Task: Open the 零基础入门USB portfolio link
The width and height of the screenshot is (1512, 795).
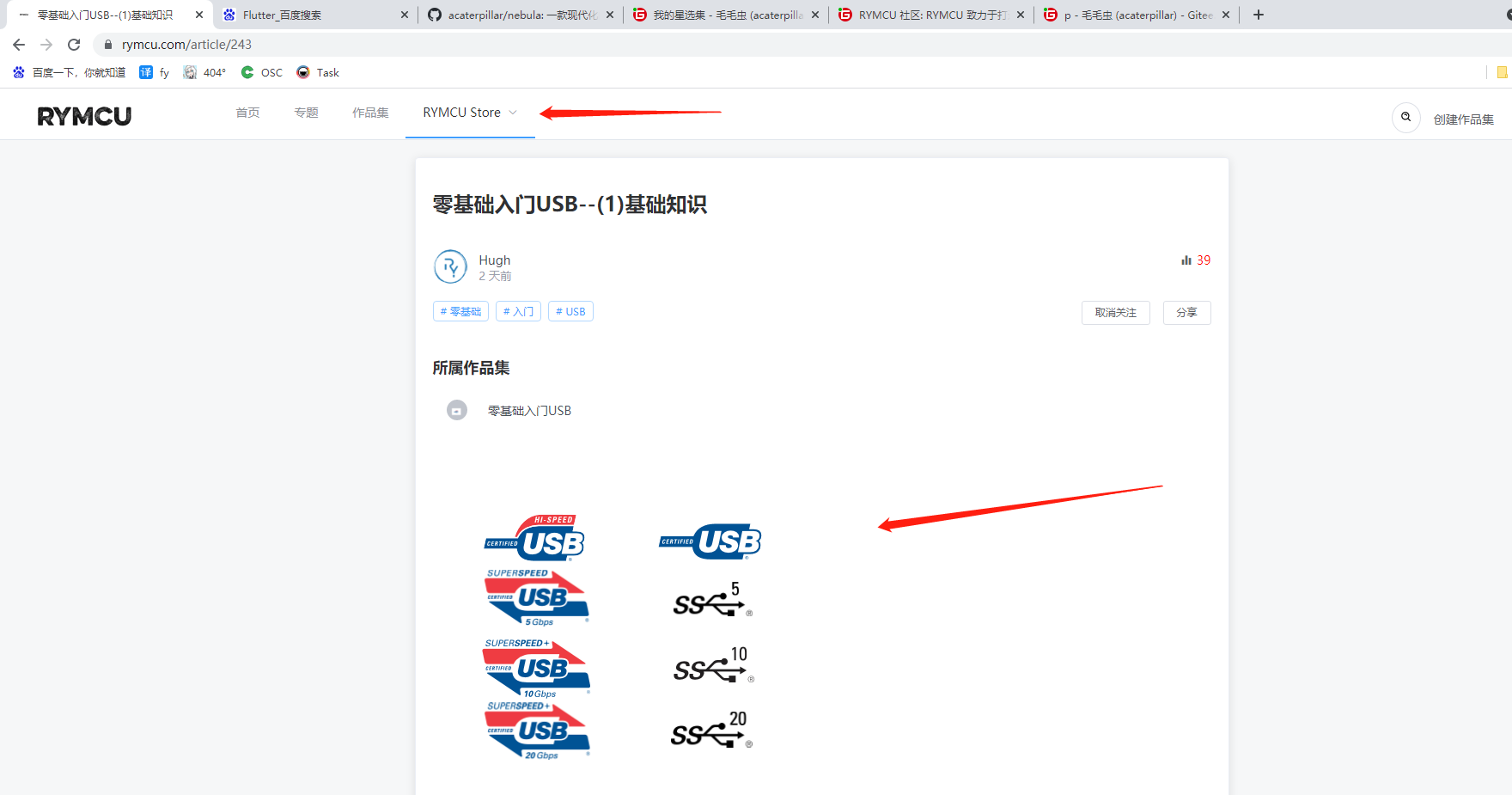Action: (x=529, y=411)
